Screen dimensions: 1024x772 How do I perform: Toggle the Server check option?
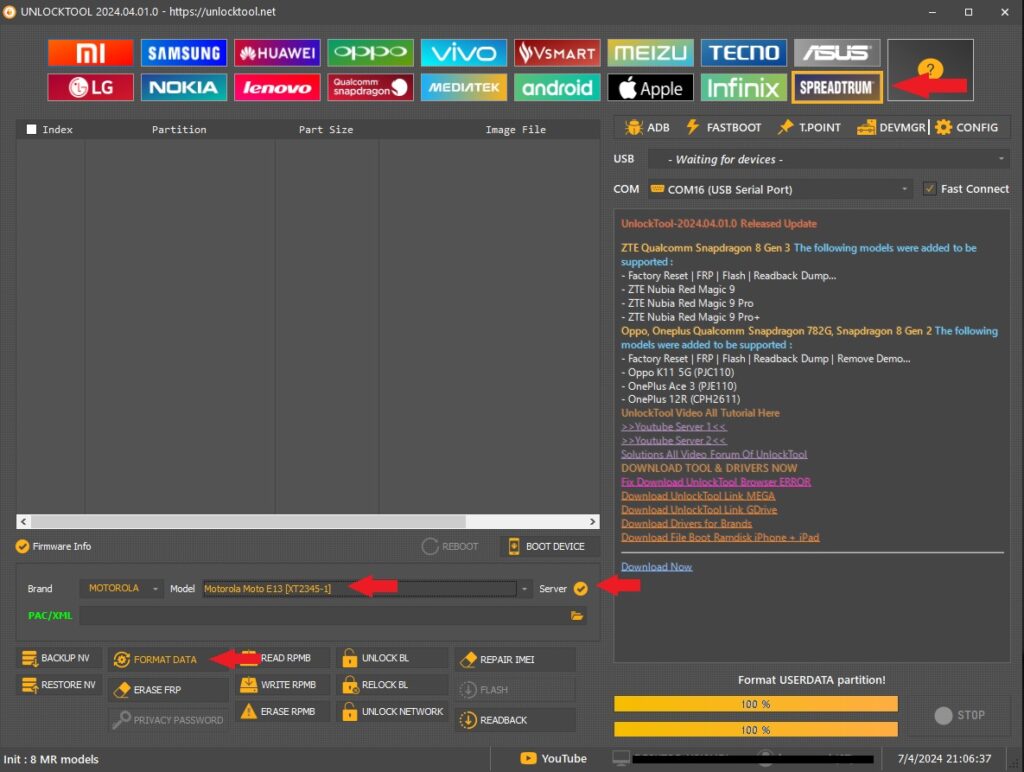click(x=581, y=589)
